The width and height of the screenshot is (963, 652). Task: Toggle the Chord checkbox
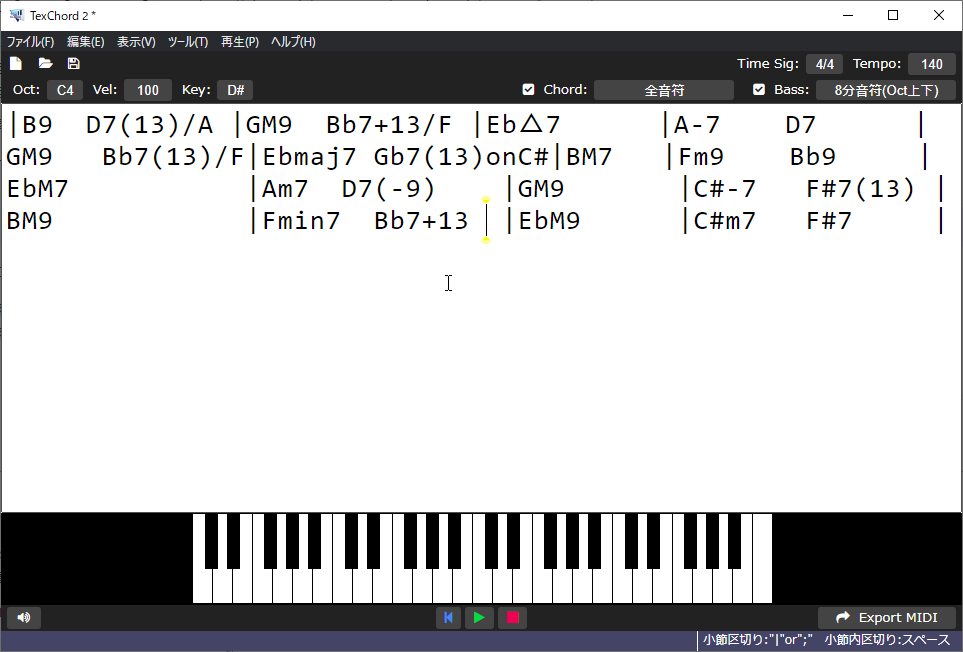pos(528,90)
